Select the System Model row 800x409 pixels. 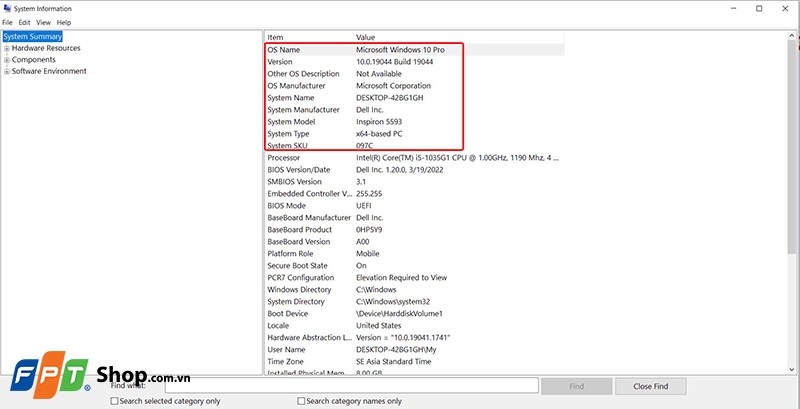click(414, 121)
